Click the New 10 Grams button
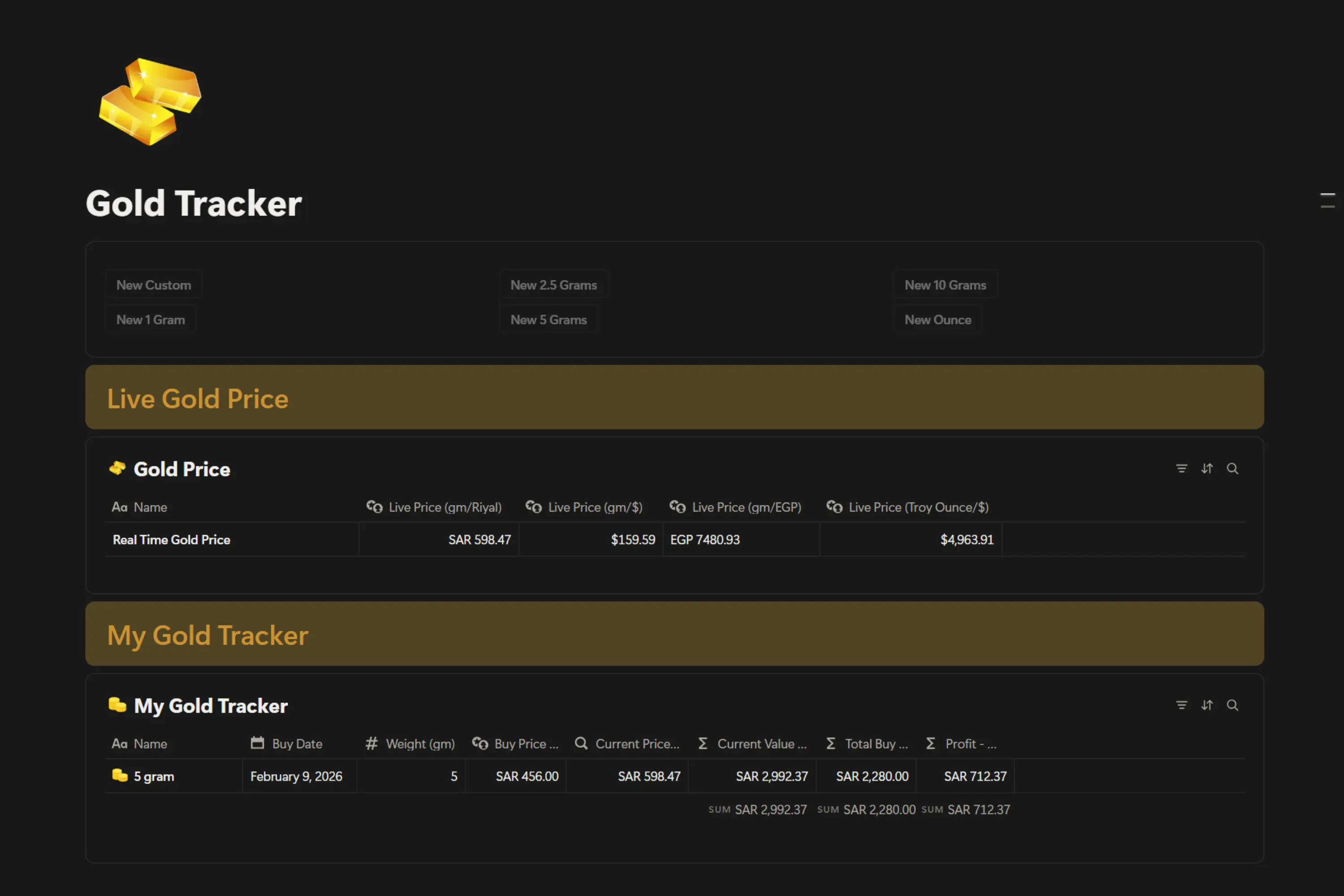 pyautogui.click(x=945, y=284)
